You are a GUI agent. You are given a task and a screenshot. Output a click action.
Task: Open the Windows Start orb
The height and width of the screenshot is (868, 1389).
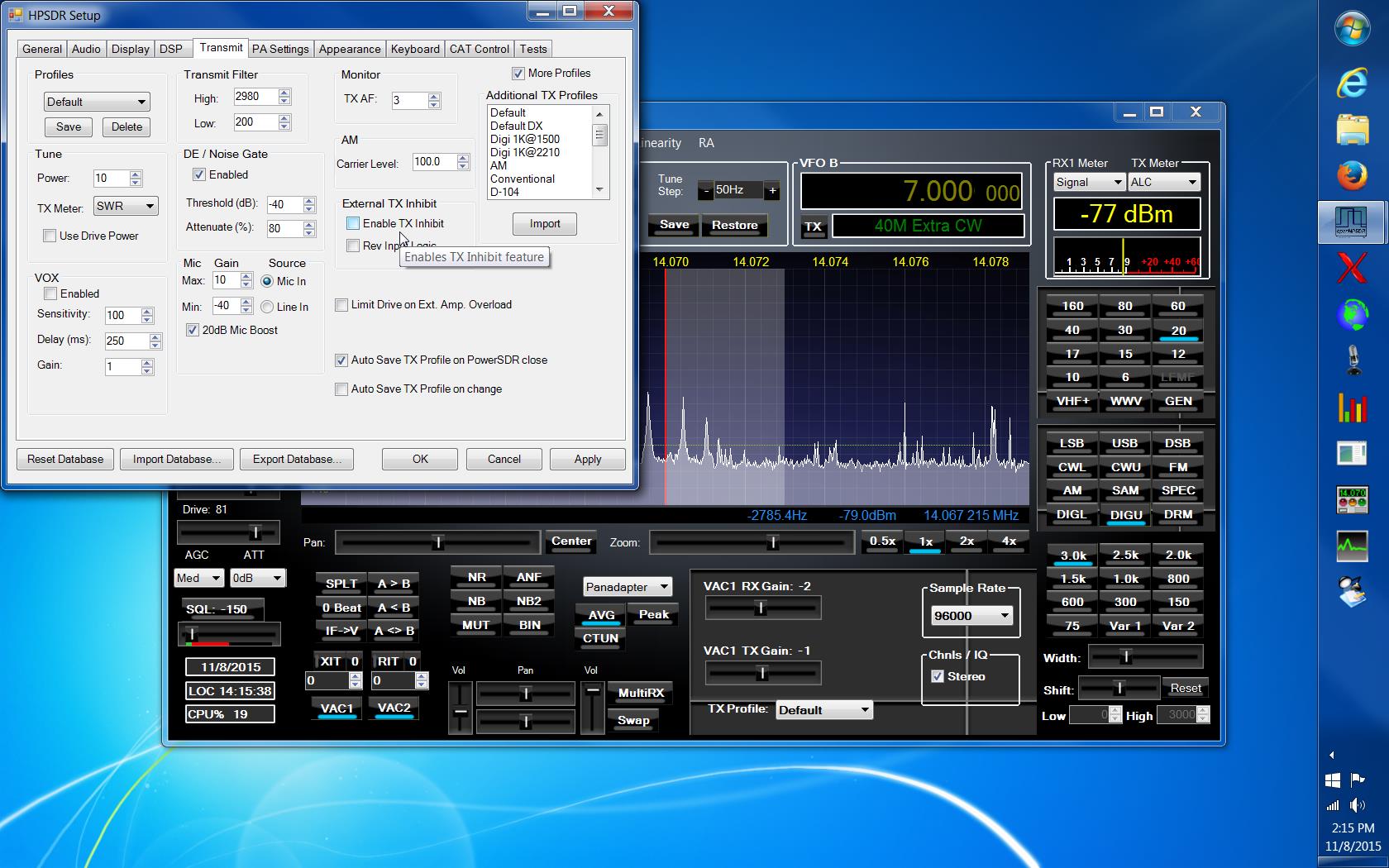point(1353,28)
